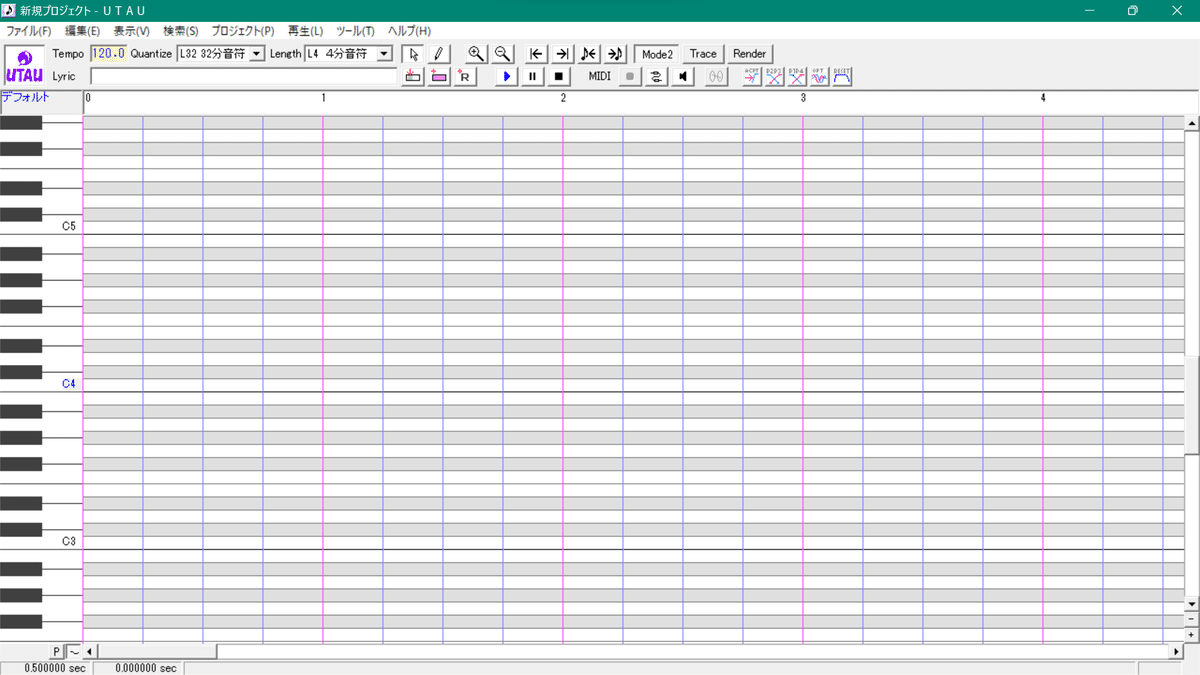This screenshot has width=1200, height=675.
Task: Click the 0.000000 sec status text
Action: point(146,668)
